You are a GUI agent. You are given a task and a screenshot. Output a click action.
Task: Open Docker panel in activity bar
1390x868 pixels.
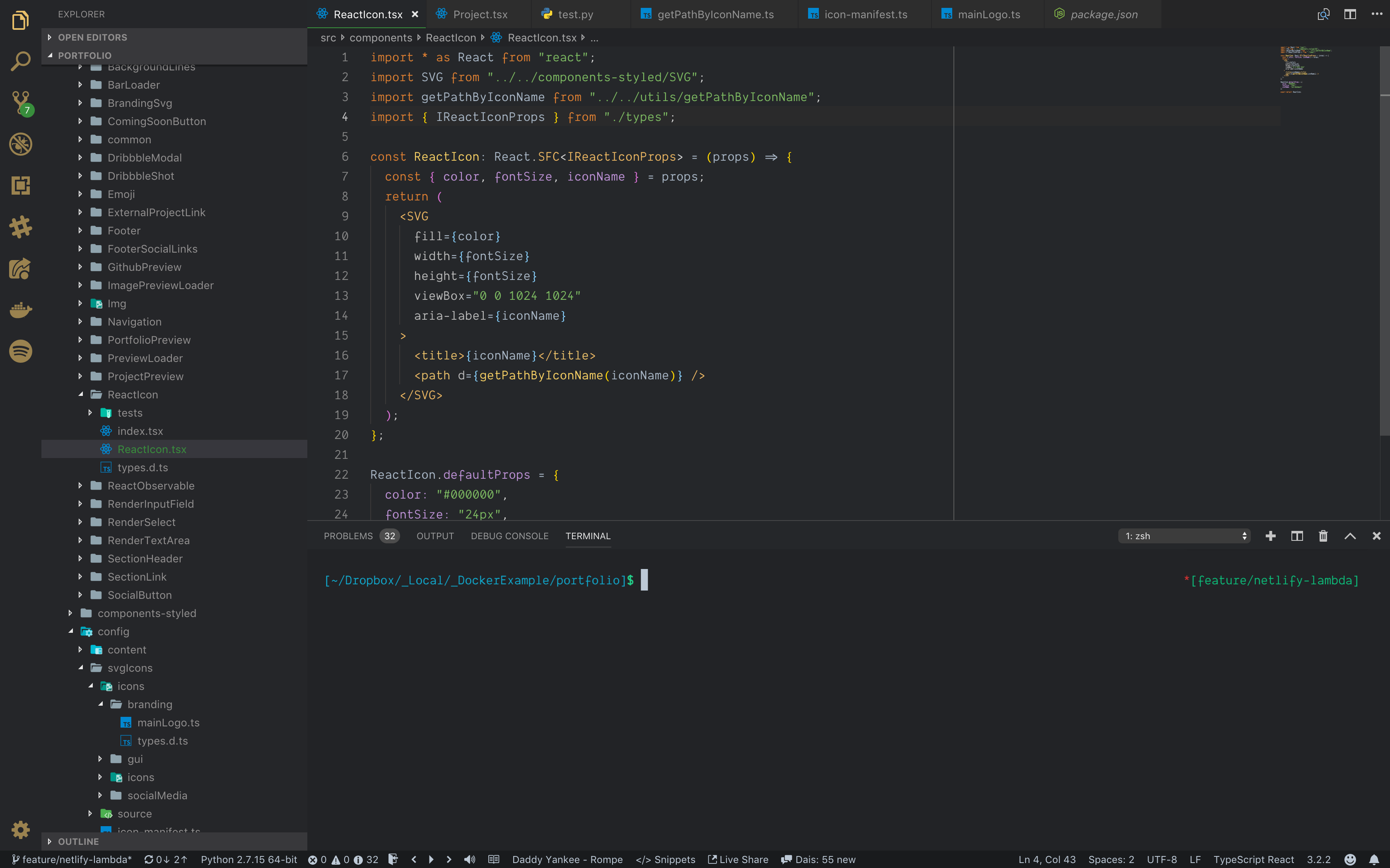(21, 310)
